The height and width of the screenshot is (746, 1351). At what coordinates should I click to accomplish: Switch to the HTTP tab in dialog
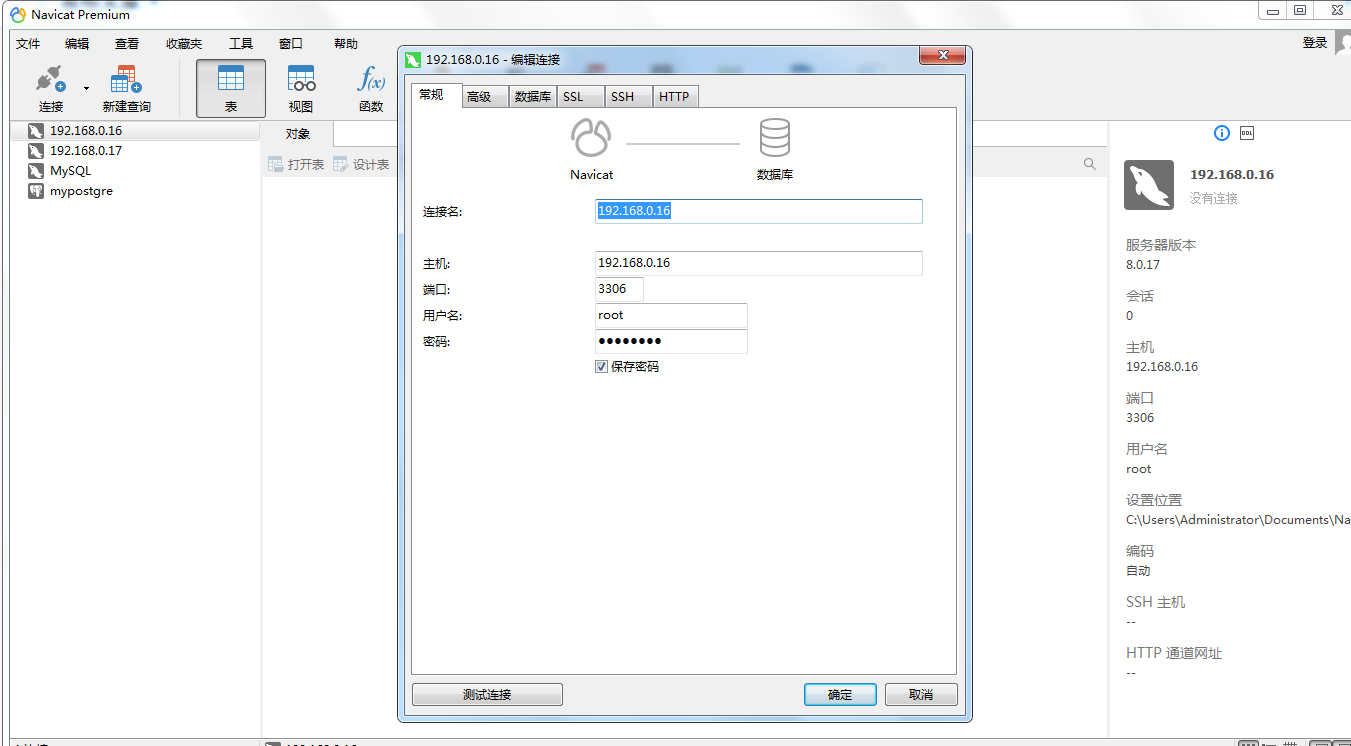pos(674,97)
